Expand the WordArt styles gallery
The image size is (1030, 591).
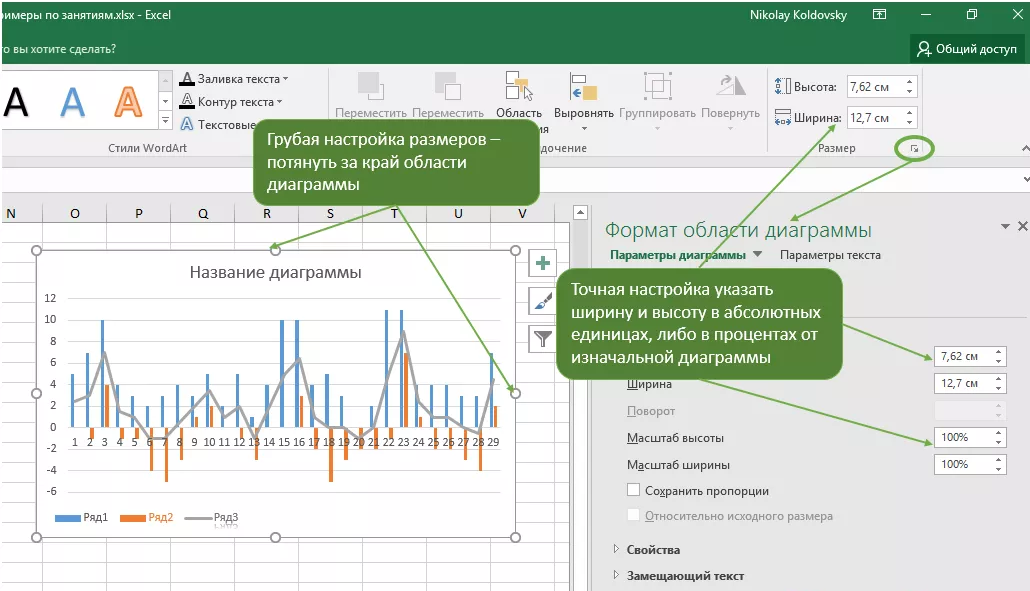coord(166,121)
